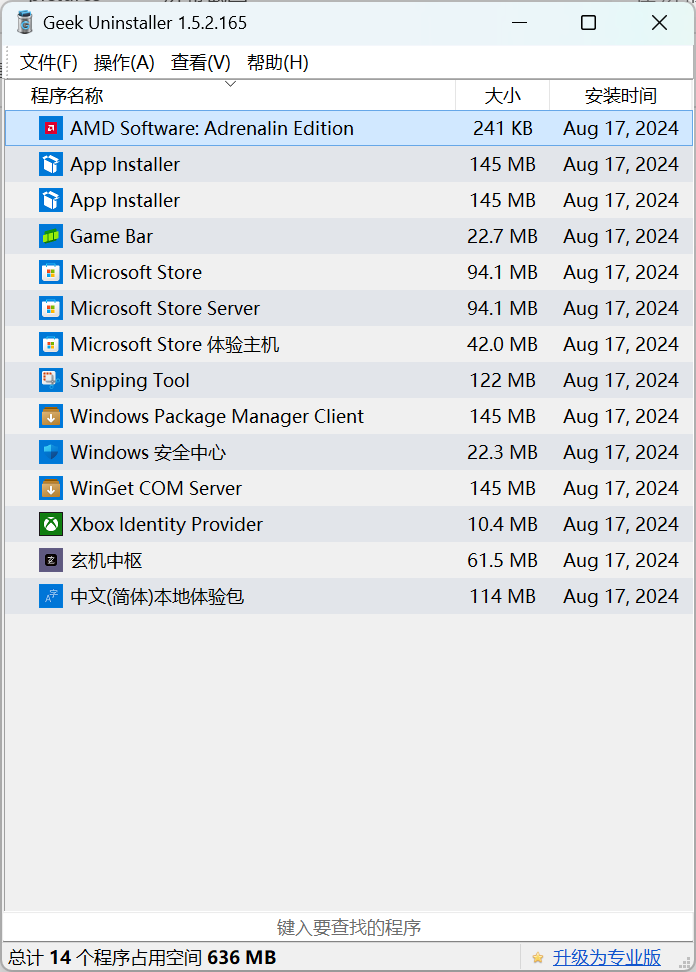Click the AMD Software Adrenalin Edition icon

(51, 128)
